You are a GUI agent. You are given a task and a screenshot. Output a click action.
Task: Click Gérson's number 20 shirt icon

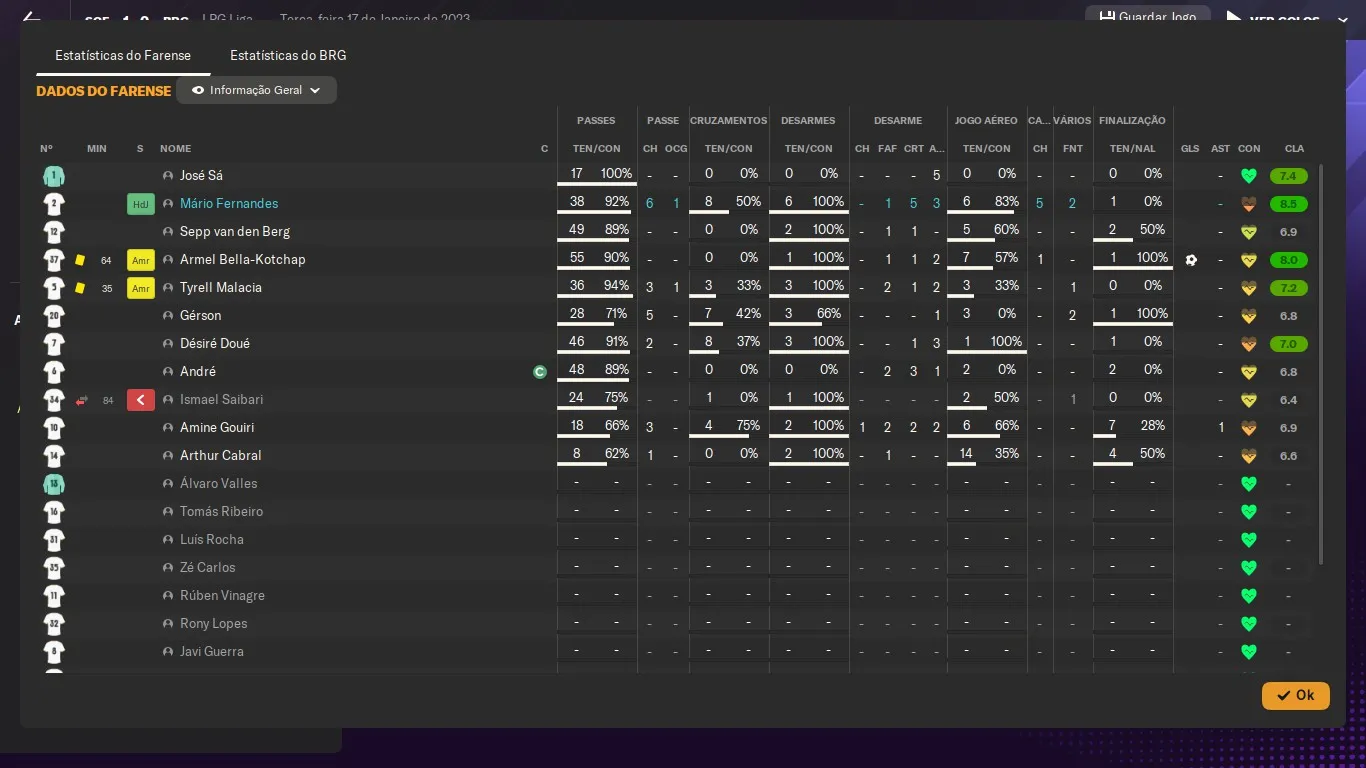[54, 316]
